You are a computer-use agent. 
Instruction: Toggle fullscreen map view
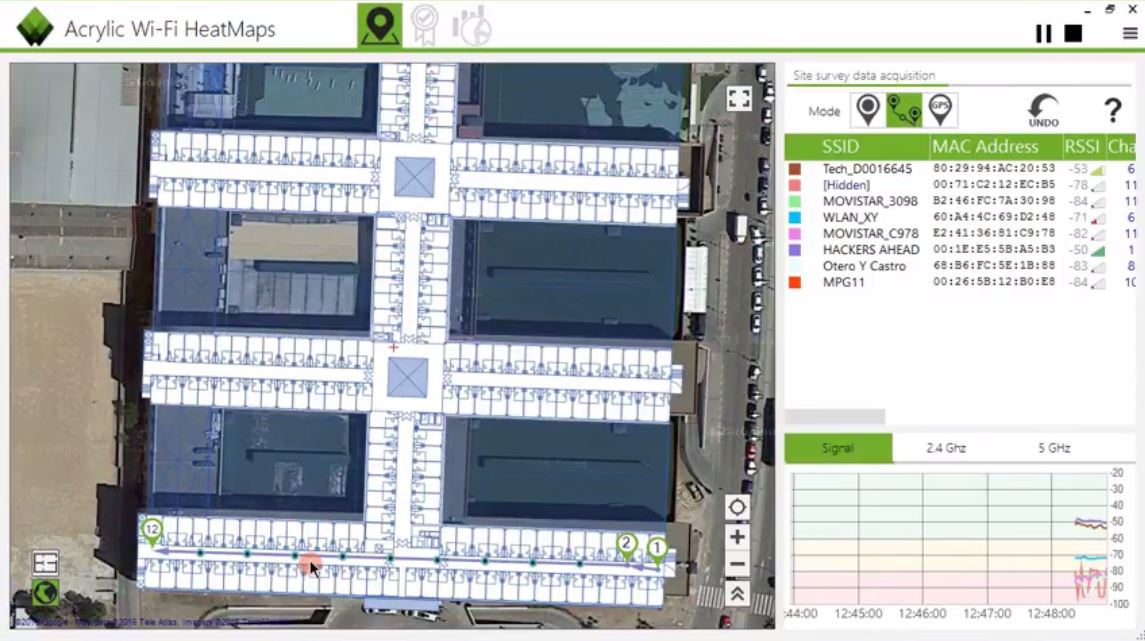(738, 99)
